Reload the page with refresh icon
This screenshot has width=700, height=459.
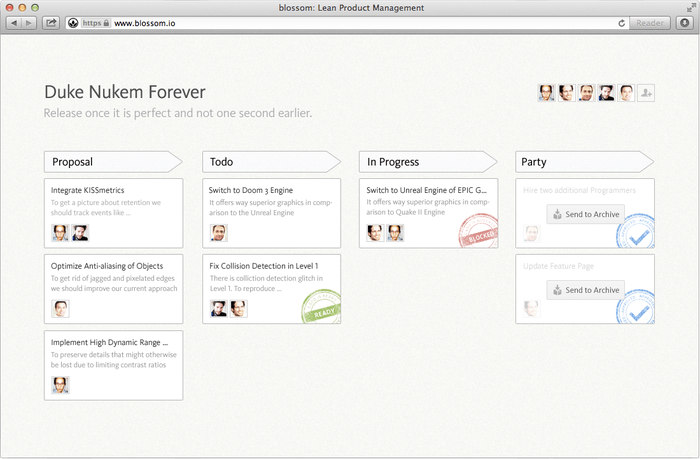622,22
